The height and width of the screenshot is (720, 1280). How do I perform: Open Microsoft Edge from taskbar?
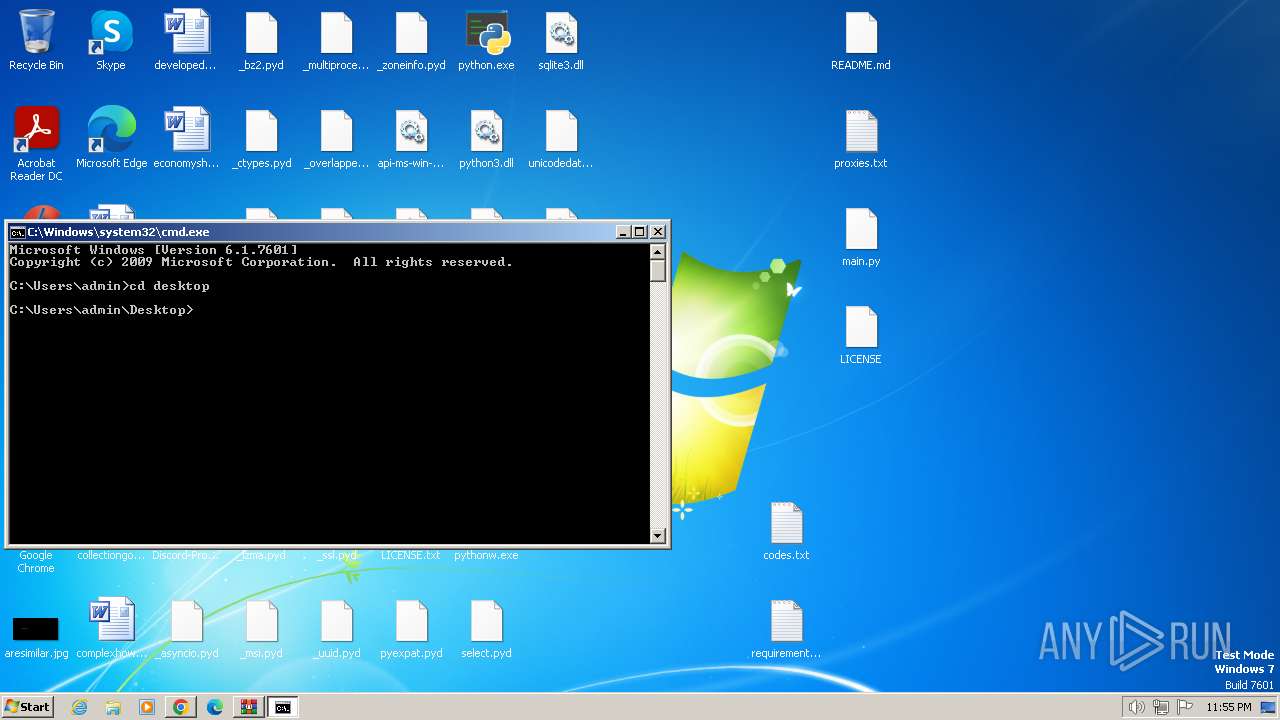click(215, 707)
